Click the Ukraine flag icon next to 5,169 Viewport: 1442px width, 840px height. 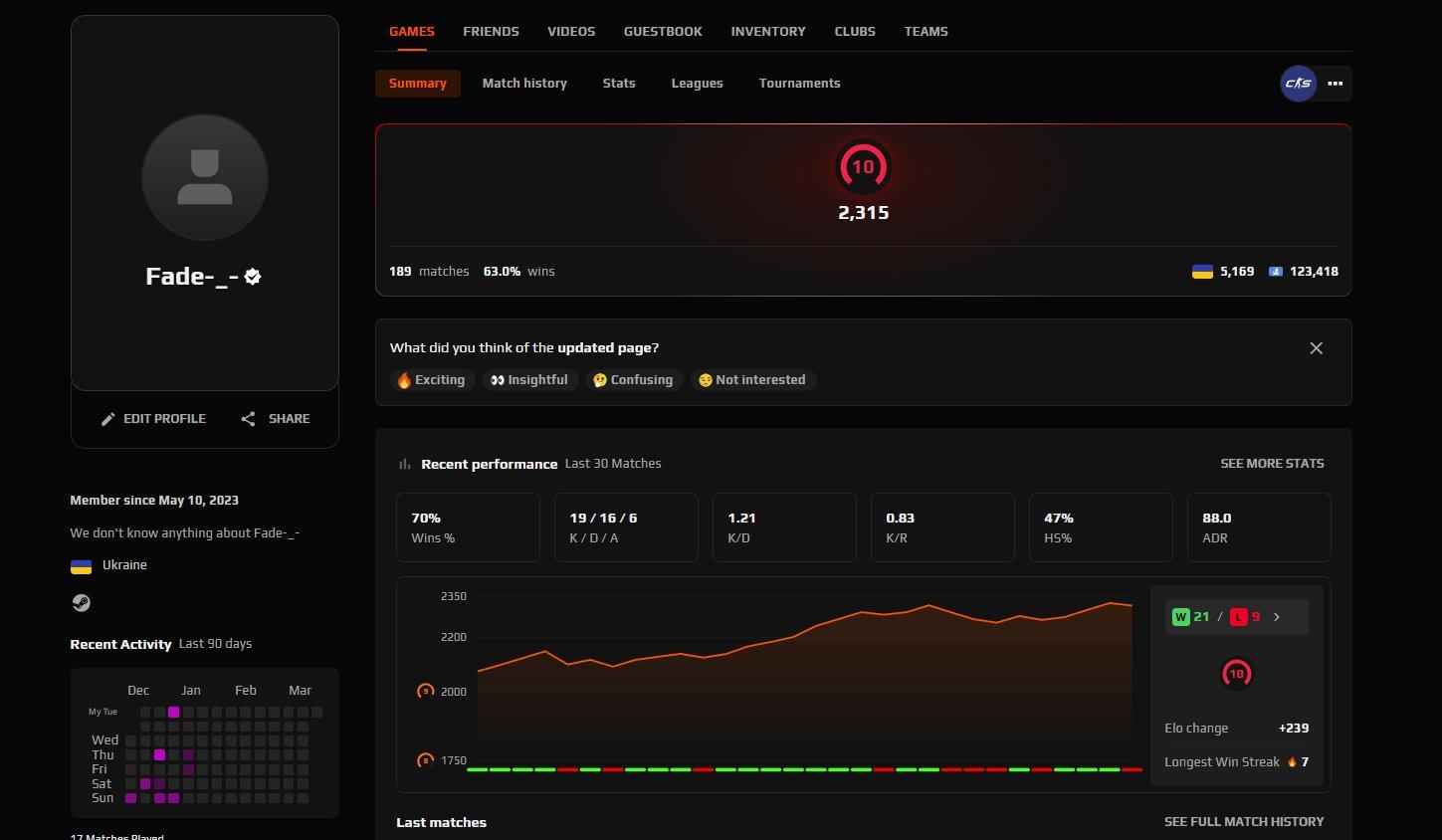click(x=1201, y=271)
